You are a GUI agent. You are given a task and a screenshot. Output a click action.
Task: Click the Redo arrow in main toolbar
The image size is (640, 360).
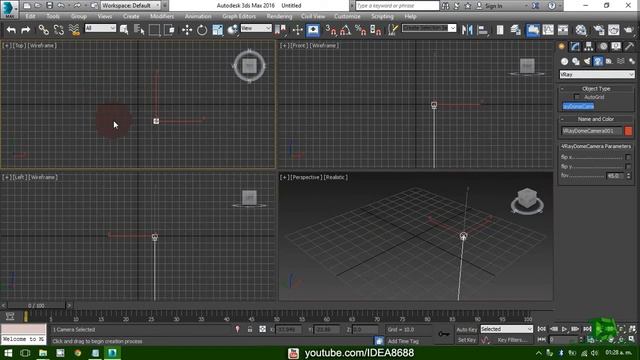[x=26, y=30]
